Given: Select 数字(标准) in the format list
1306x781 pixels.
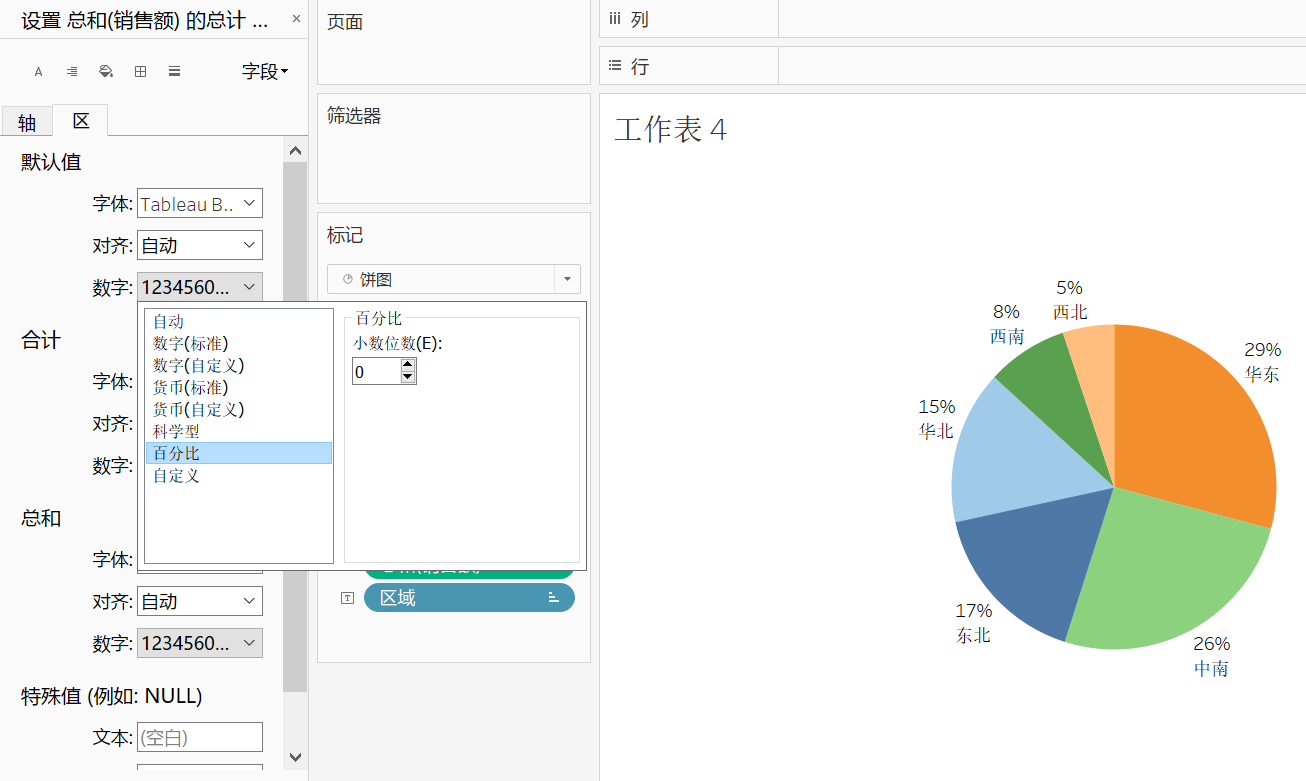Looking at the screenshot, I should click(x=238, y=344).
